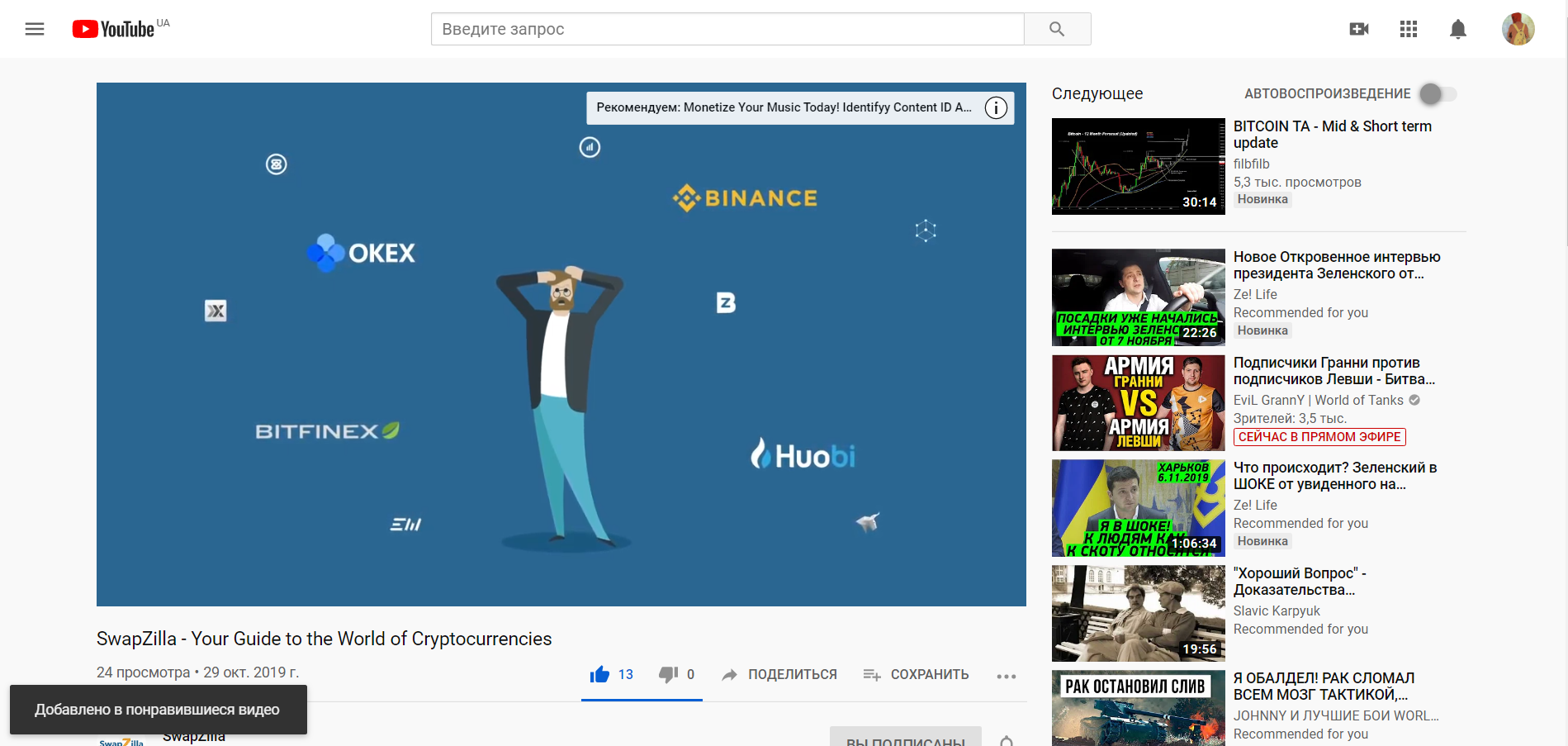
Task: Click the 24 просмотра view count text
Action: 143,672
